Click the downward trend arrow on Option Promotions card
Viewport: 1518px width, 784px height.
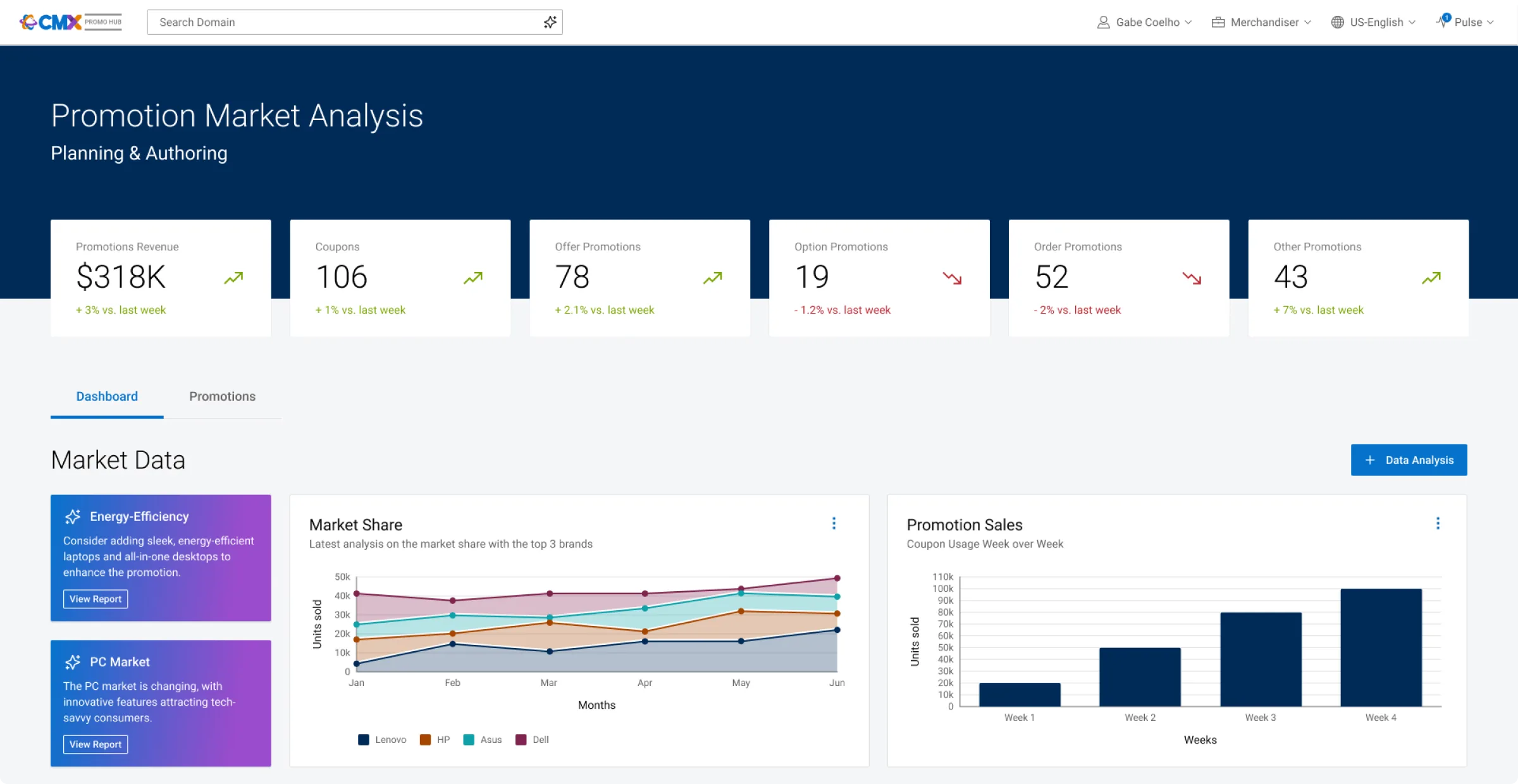coord(952,278)
